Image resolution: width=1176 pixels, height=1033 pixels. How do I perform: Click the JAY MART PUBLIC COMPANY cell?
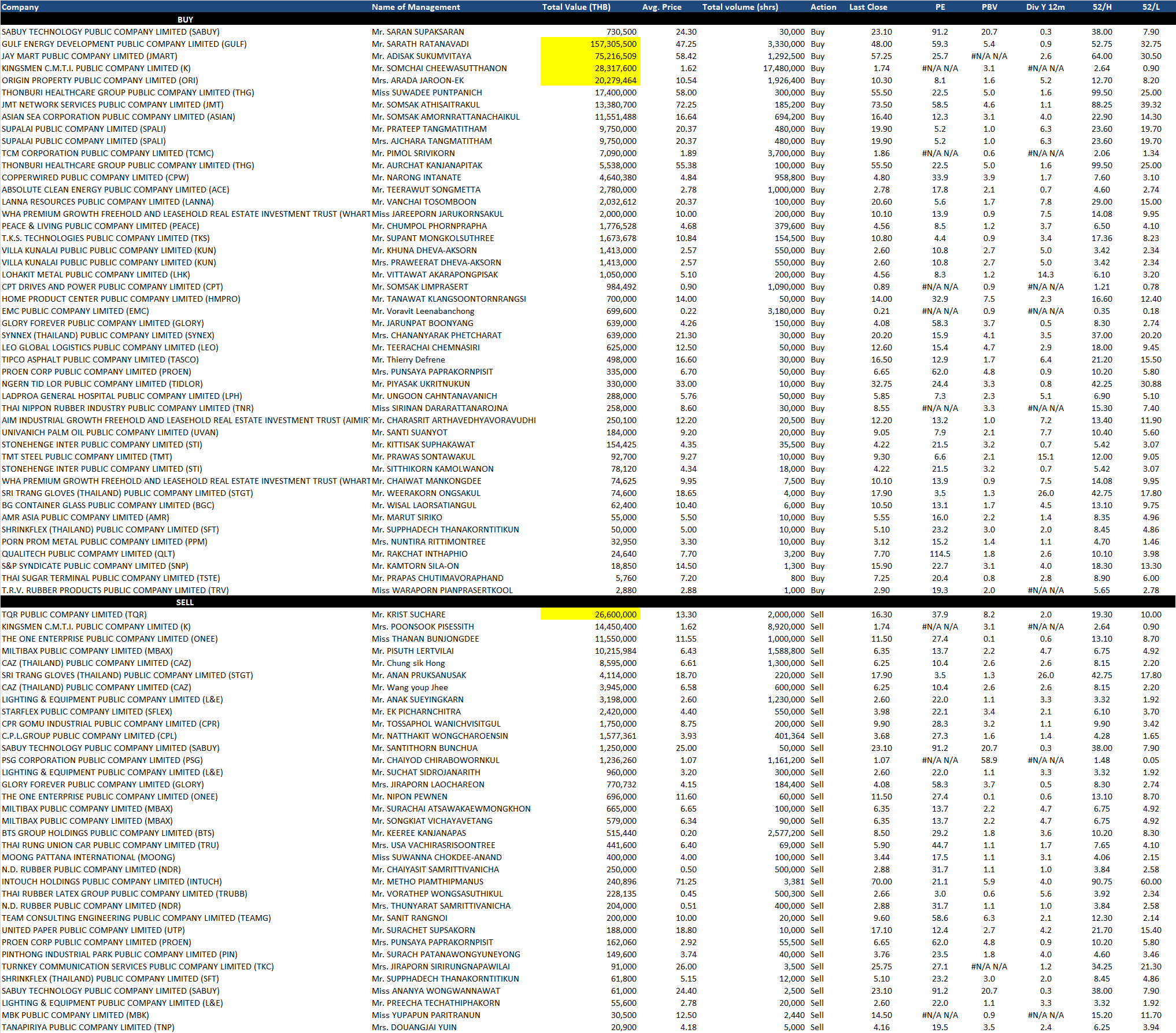[x=89, y=56]
